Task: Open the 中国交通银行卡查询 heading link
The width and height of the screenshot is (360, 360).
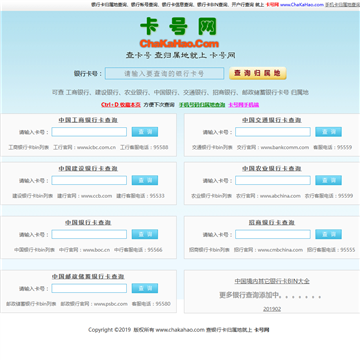Action: tap(272, 120)
